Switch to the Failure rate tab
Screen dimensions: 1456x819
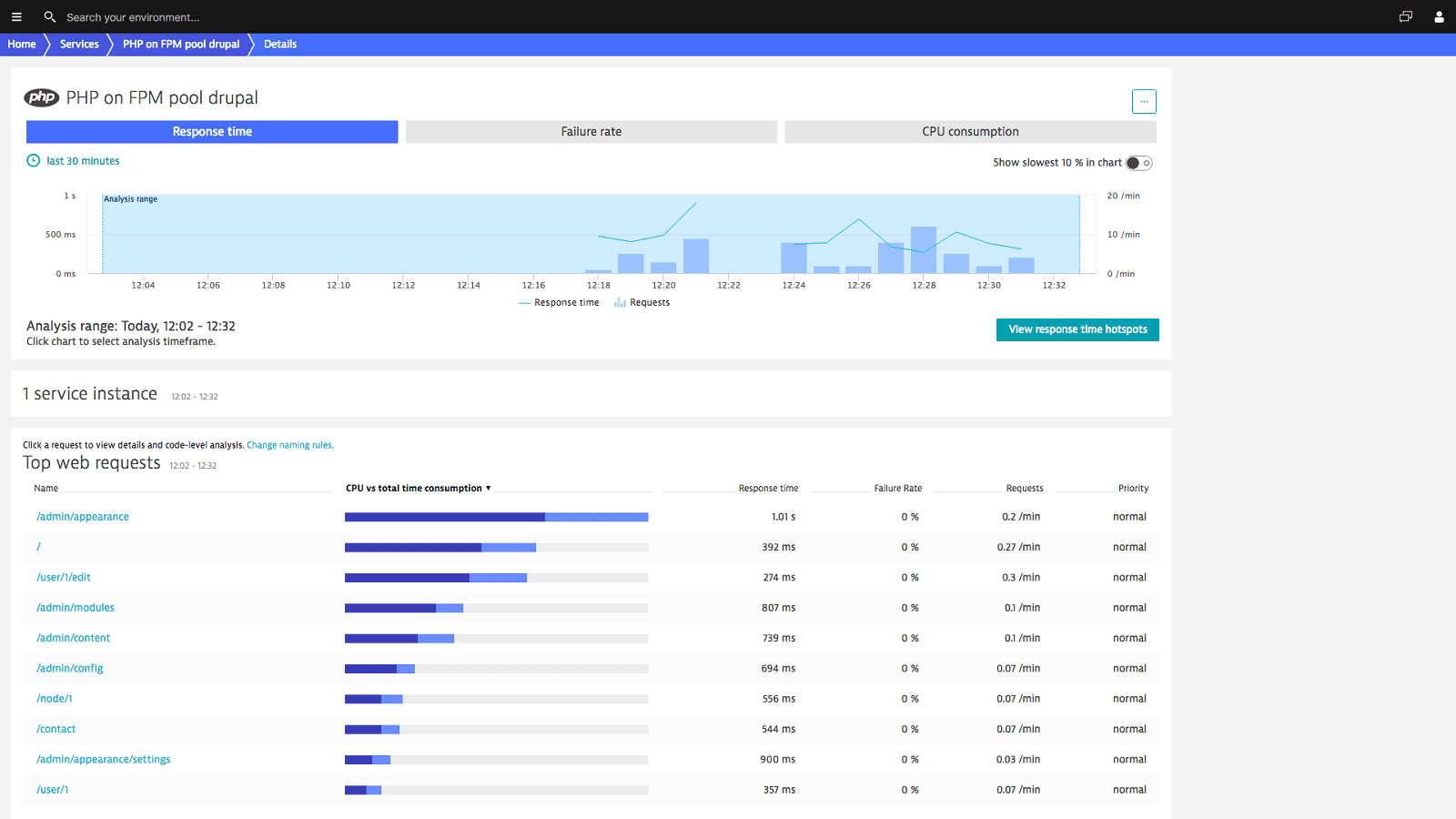click(591, 132)
